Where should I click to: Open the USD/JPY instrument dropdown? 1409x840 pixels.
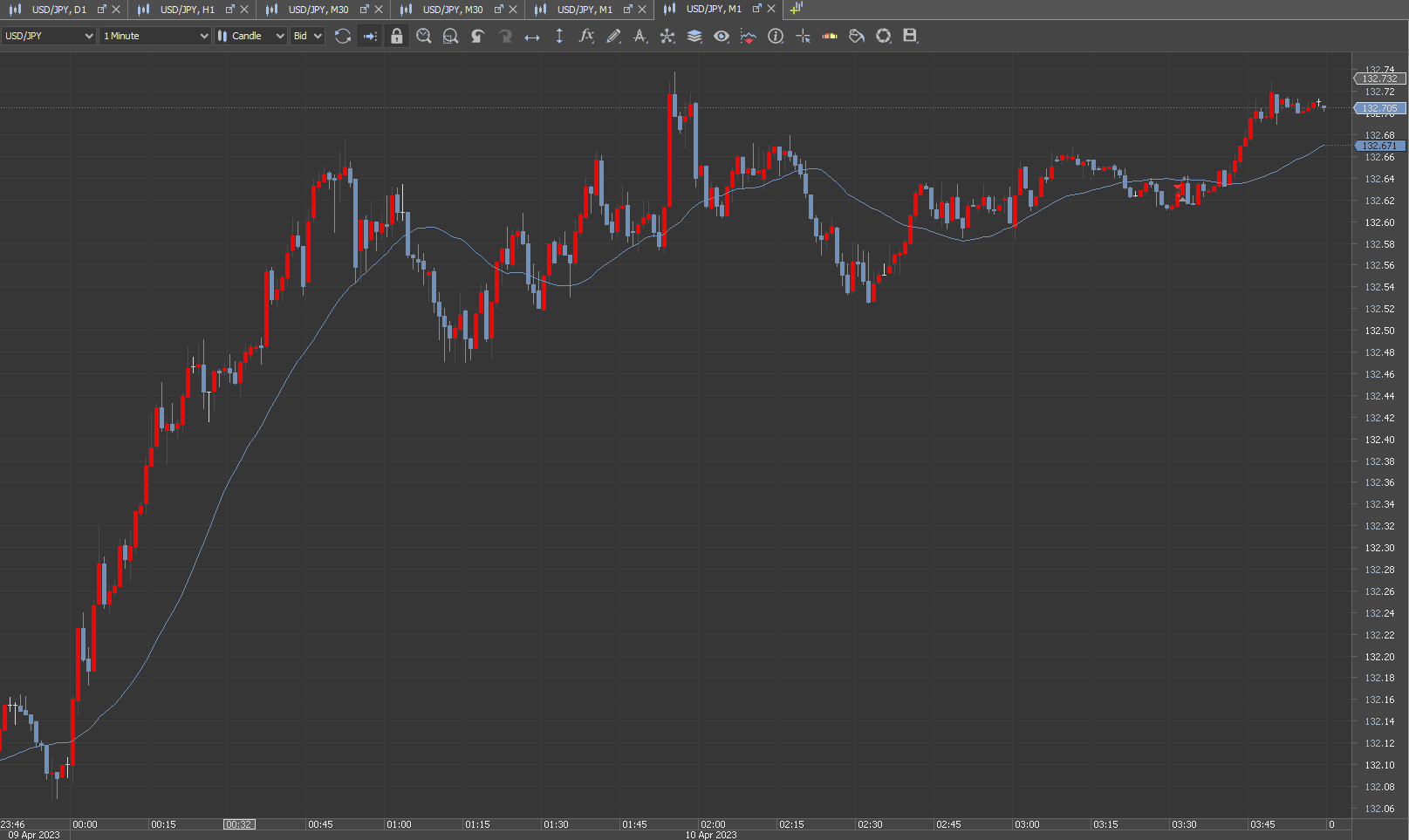coord(49,36)
